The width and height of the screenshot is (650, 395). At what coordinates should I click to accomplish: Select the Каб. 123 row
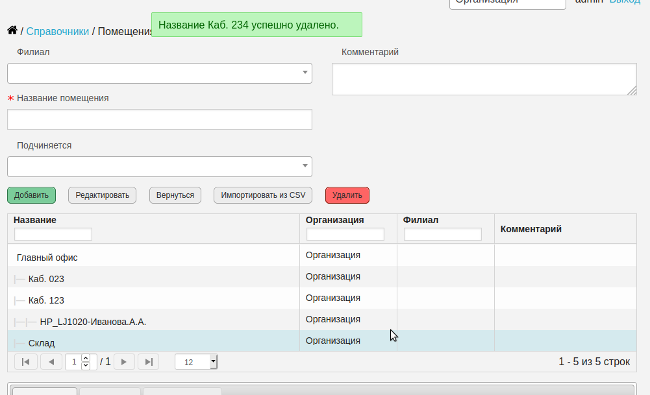coord(322,298)
